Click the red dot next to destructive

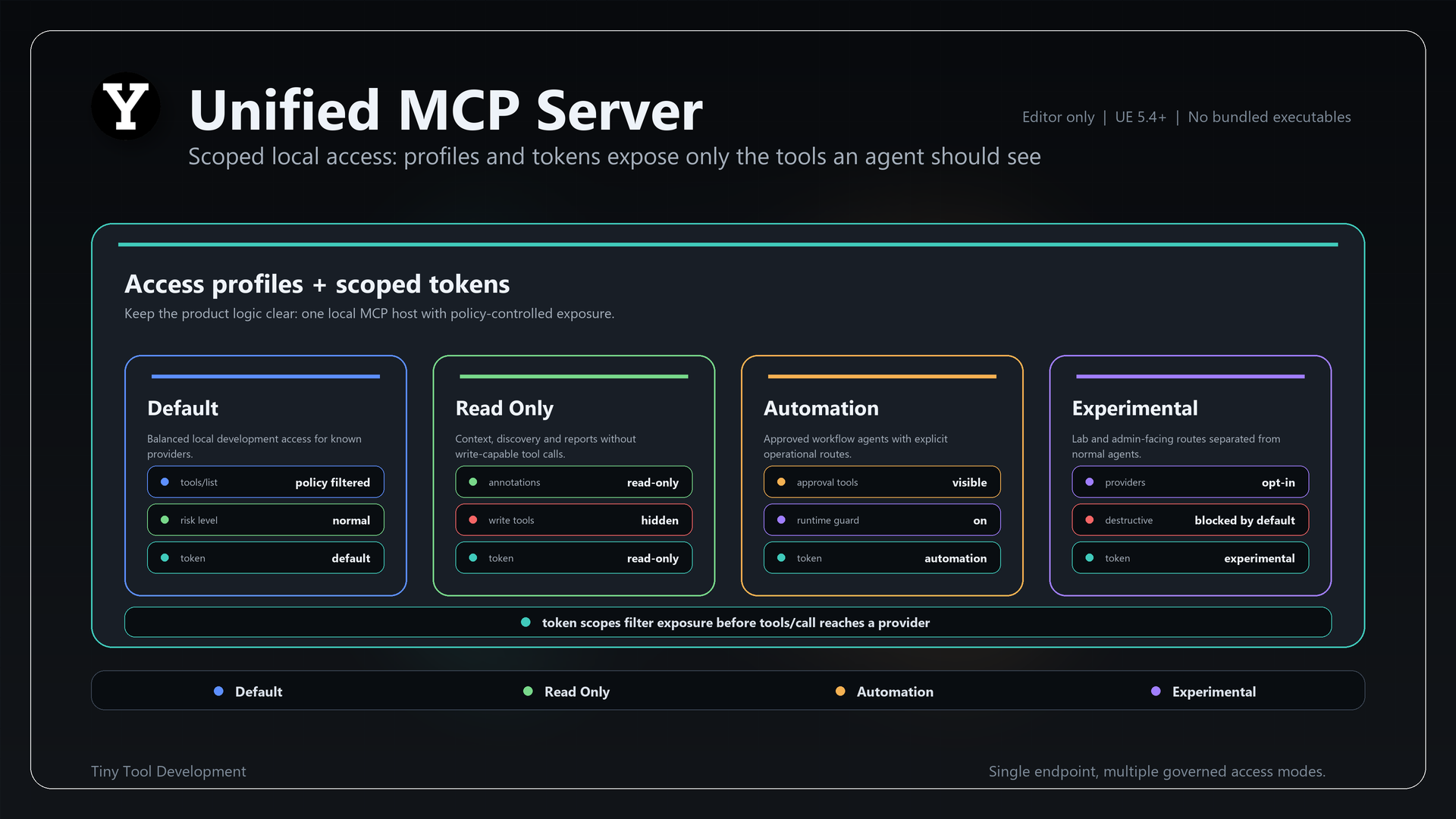[1090, 520]
